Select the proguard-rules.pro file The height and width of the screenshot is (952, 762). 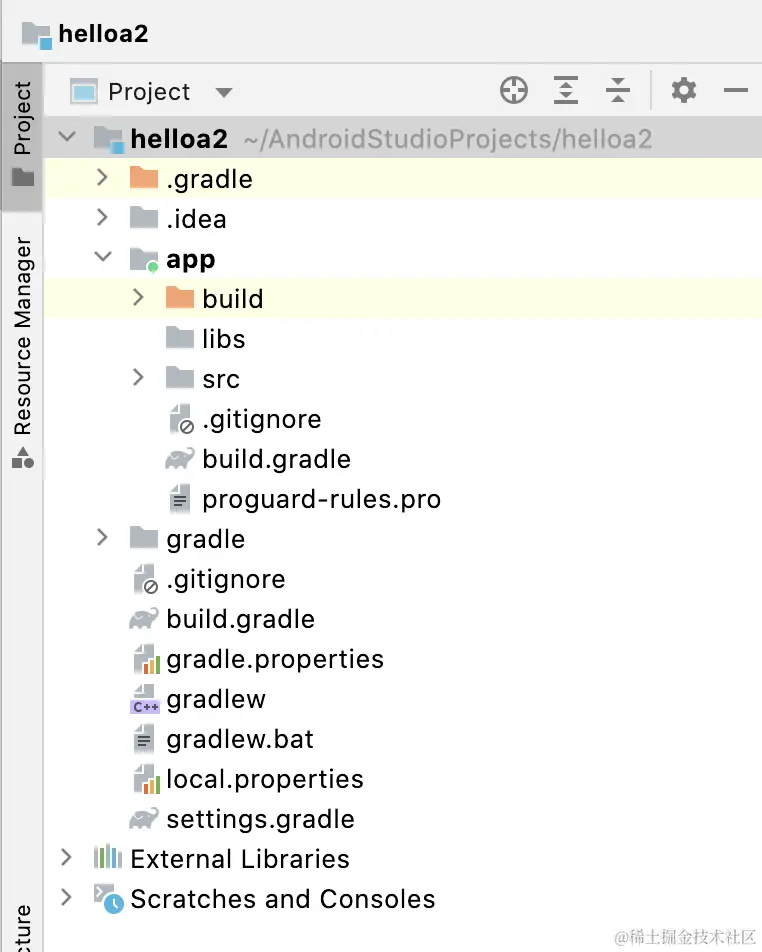[x=320, y=499]
